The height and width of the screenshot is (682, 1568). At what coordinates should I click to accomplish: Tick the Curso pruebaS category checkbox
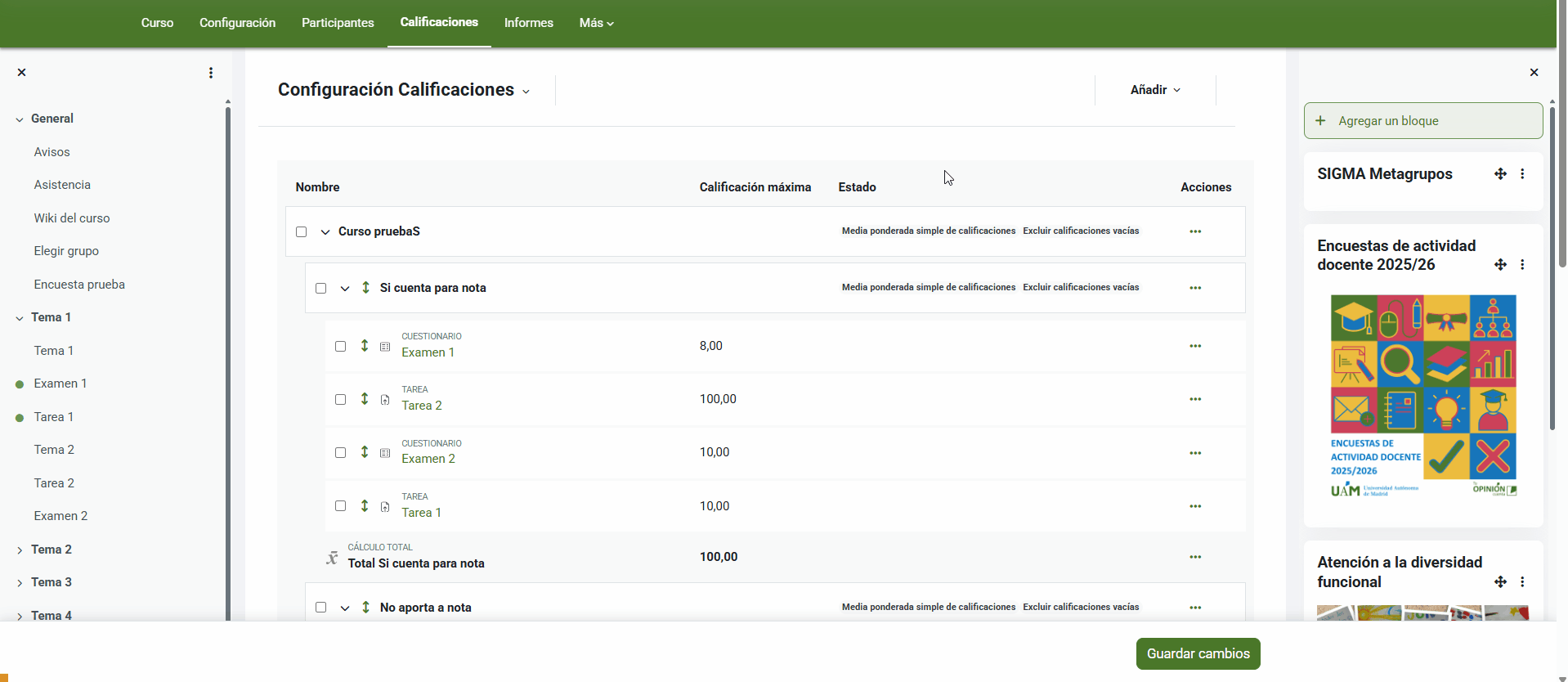302,232
